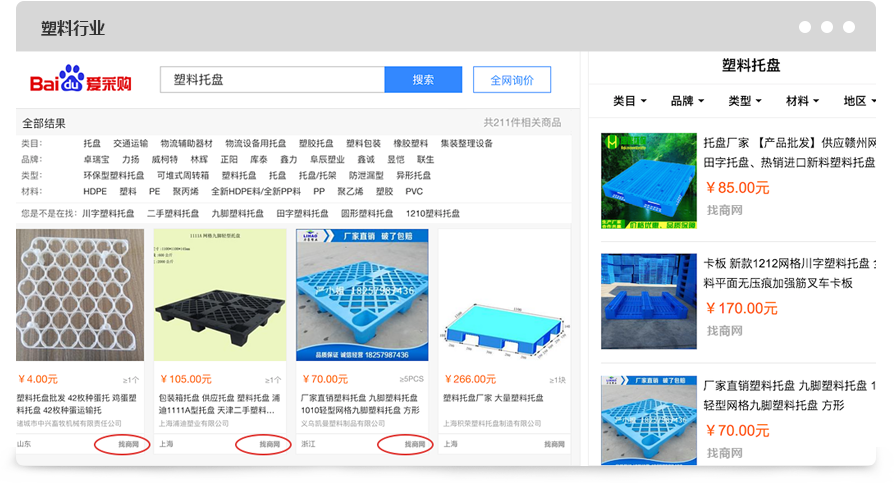Screen dimensions: 894x483
Task: Select the 环保型塑料托盘 type filter
Action: pyautogui.click(x=114, y=175)
